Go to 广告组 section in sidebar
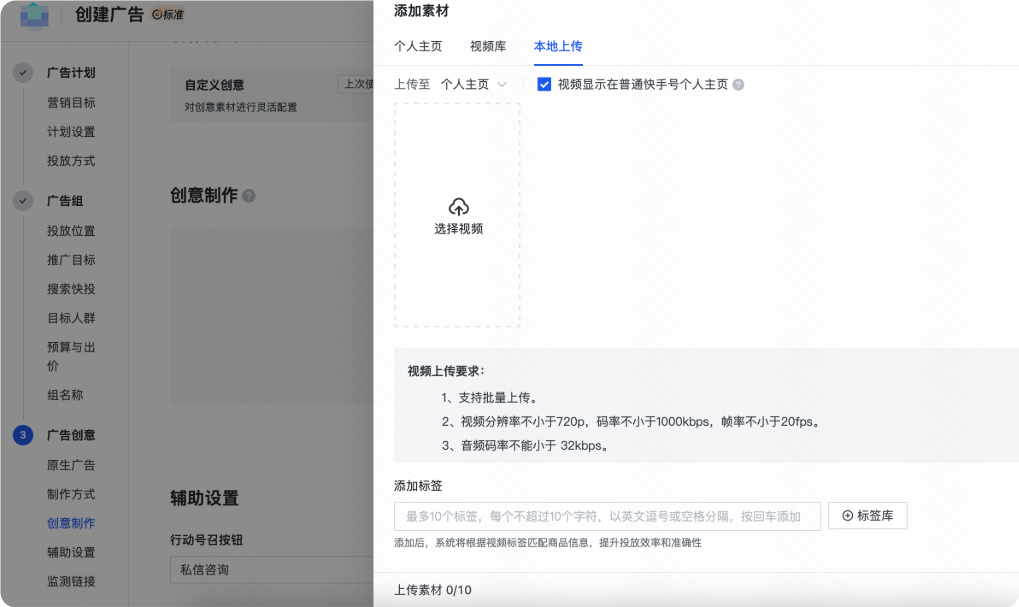Viewport: 1019px width, 607px height. [x=65, y=201]
